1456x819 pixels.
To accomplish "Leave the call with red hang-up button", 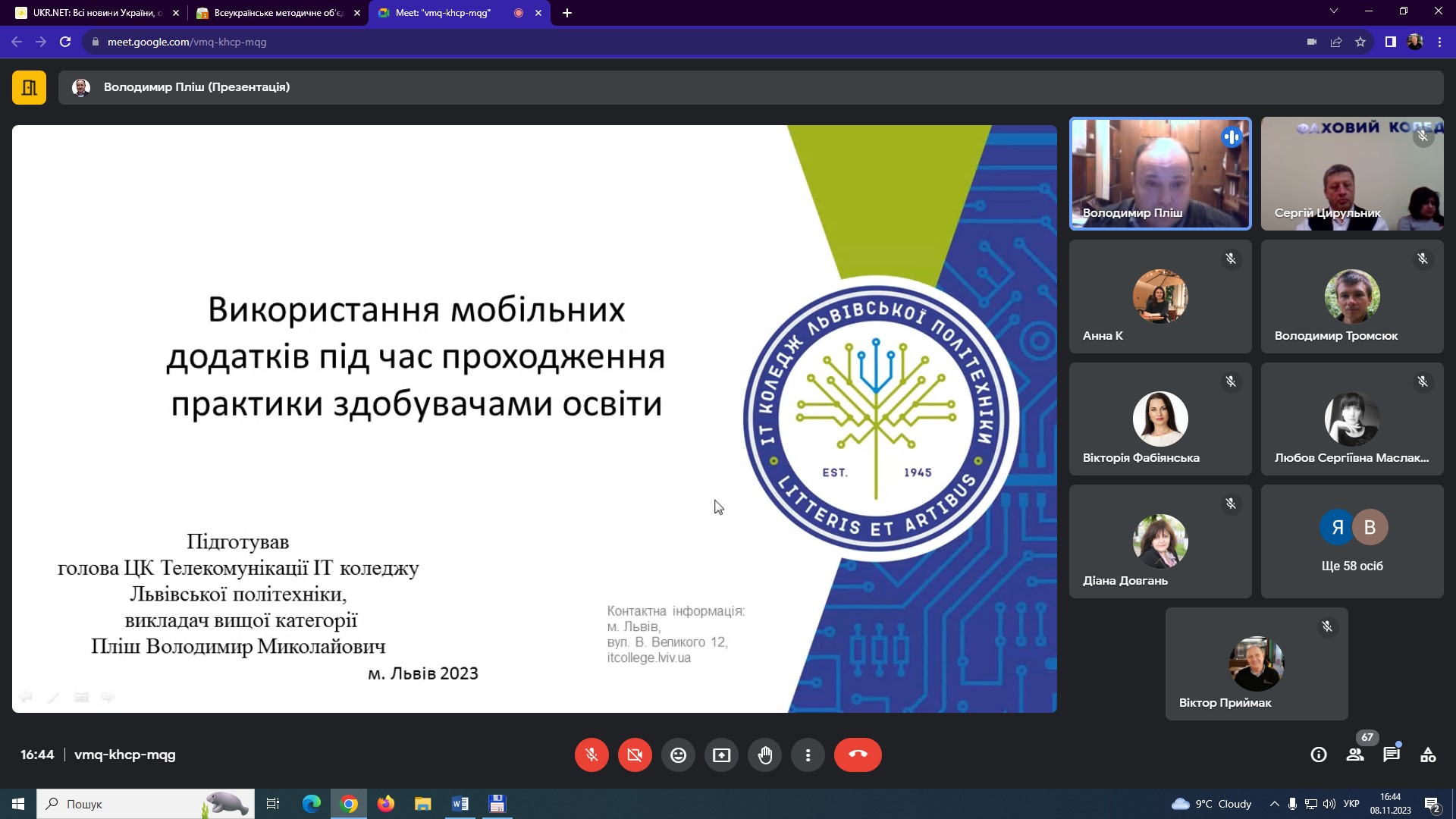I will [858, 755].
